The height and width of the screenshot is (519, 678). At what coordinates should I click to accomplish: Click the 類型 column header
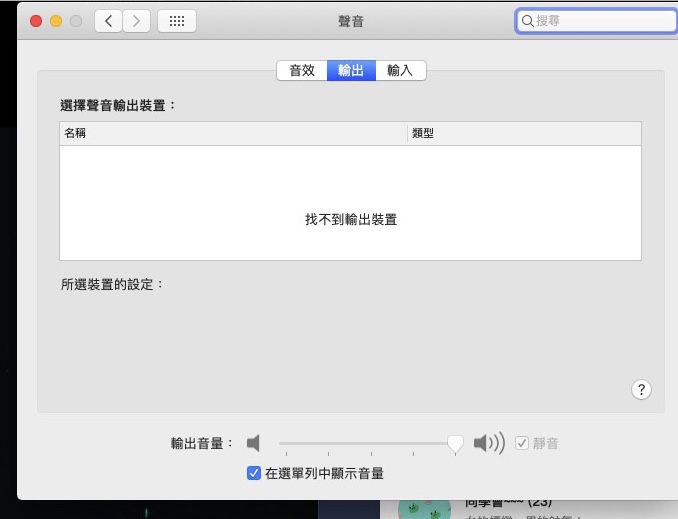pos(524,133)
